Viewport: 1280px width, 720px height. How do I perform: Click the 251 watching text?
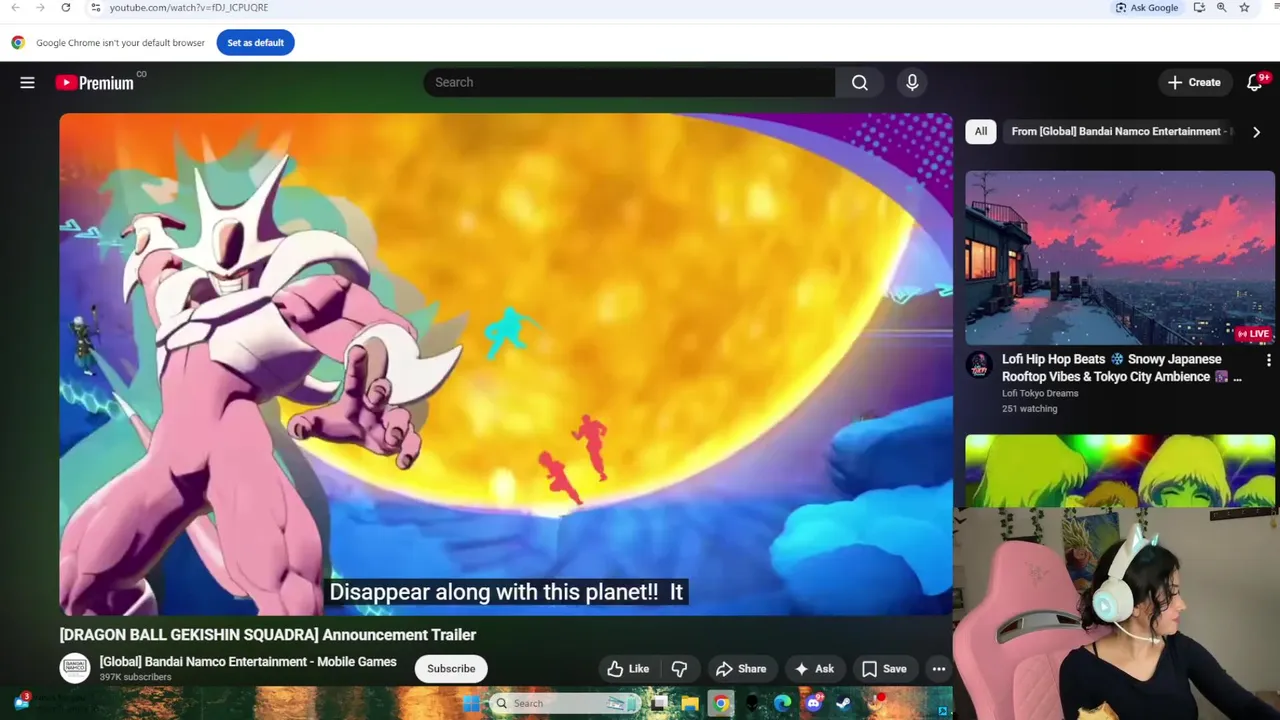(1029, 408)
